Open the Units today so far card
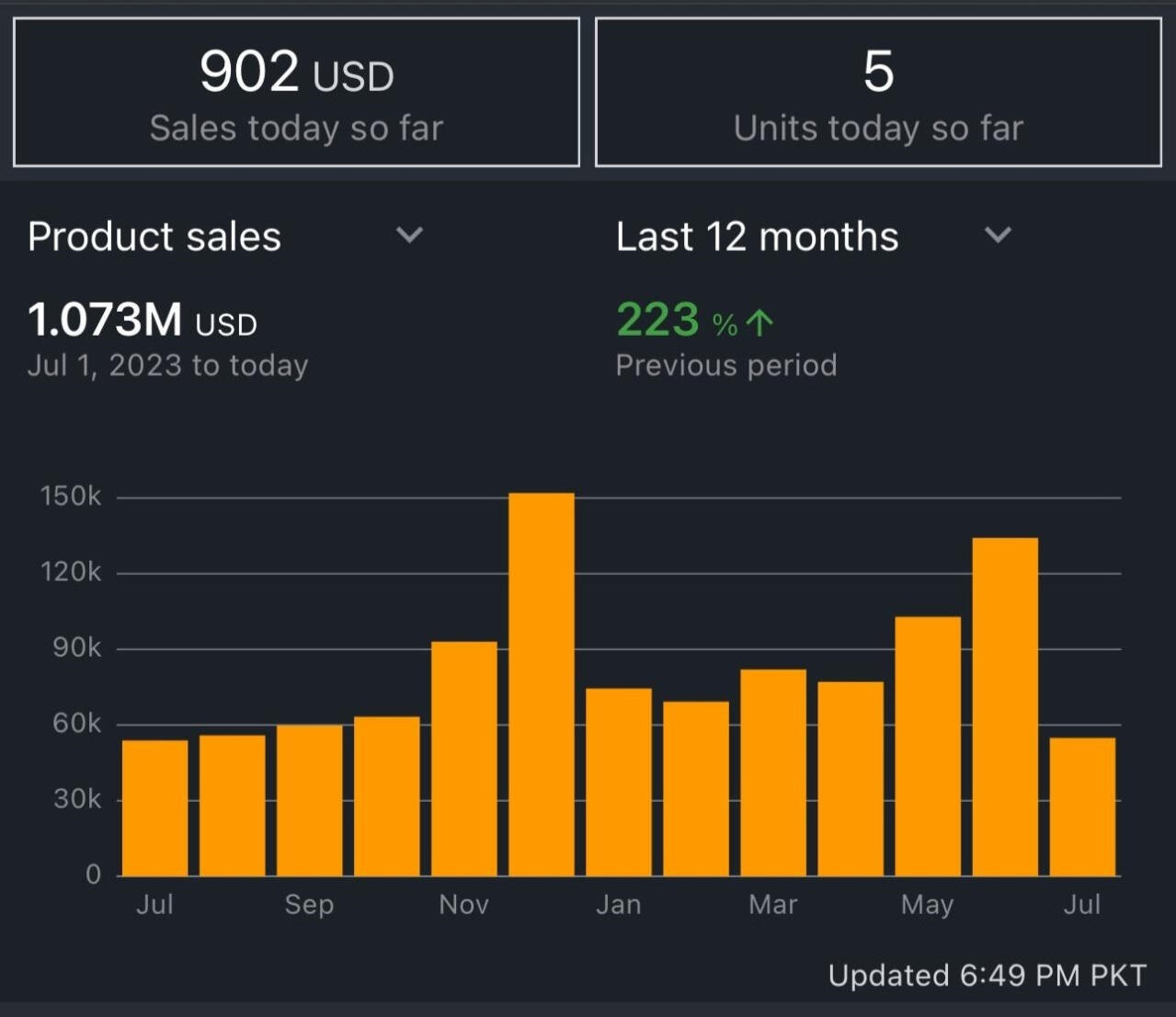The width and height of the screenshot is (1176, 1017). tap(878, 93)
